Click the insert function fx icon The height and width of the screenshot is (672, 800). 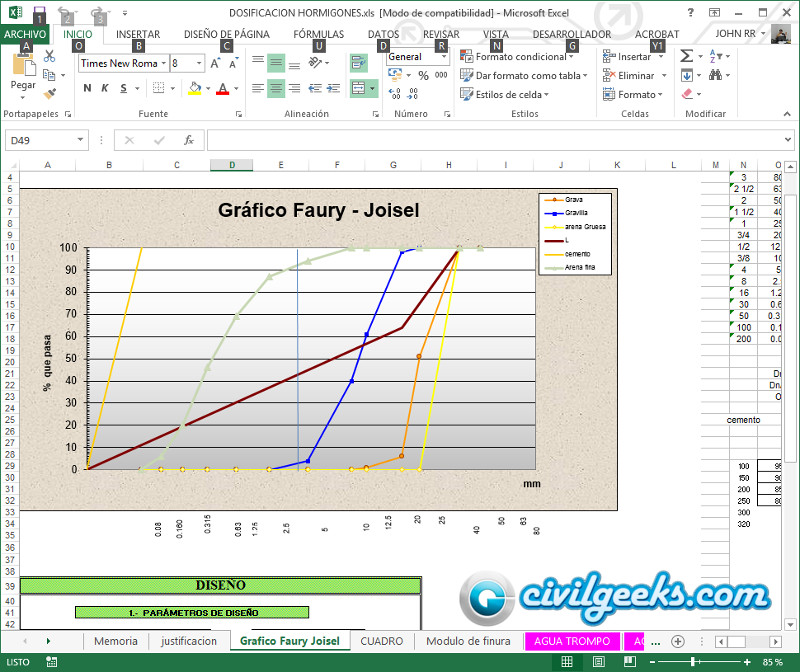point(189,140)
